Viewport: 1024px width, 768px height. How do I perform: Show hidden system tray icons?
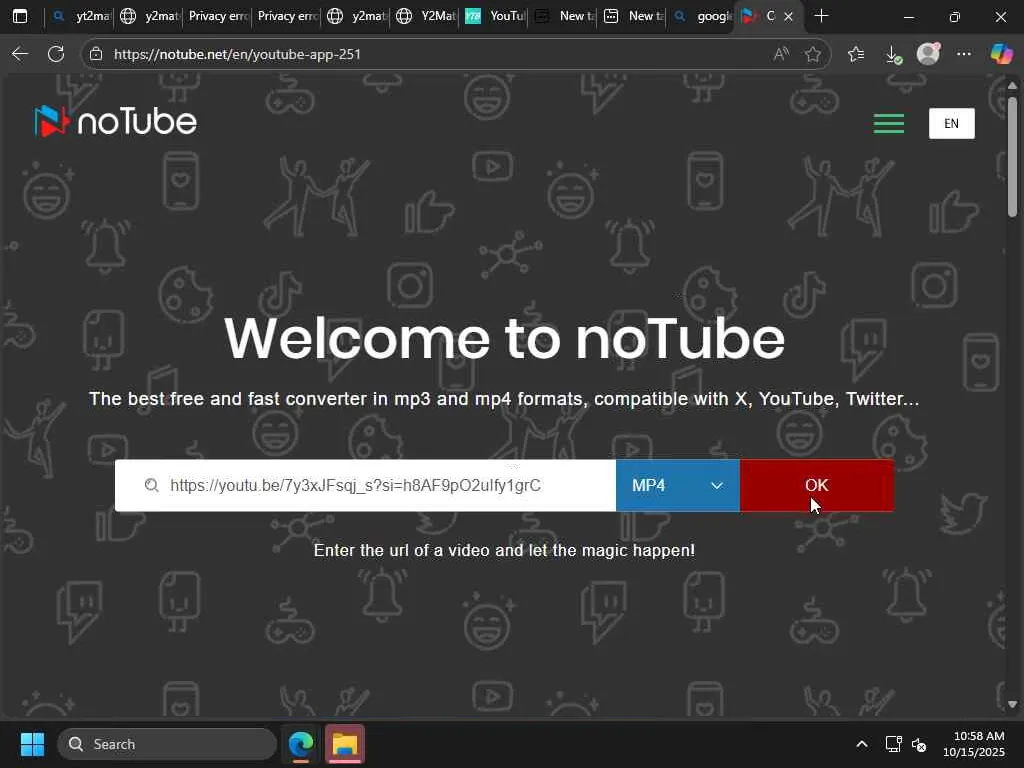point(861,744)
